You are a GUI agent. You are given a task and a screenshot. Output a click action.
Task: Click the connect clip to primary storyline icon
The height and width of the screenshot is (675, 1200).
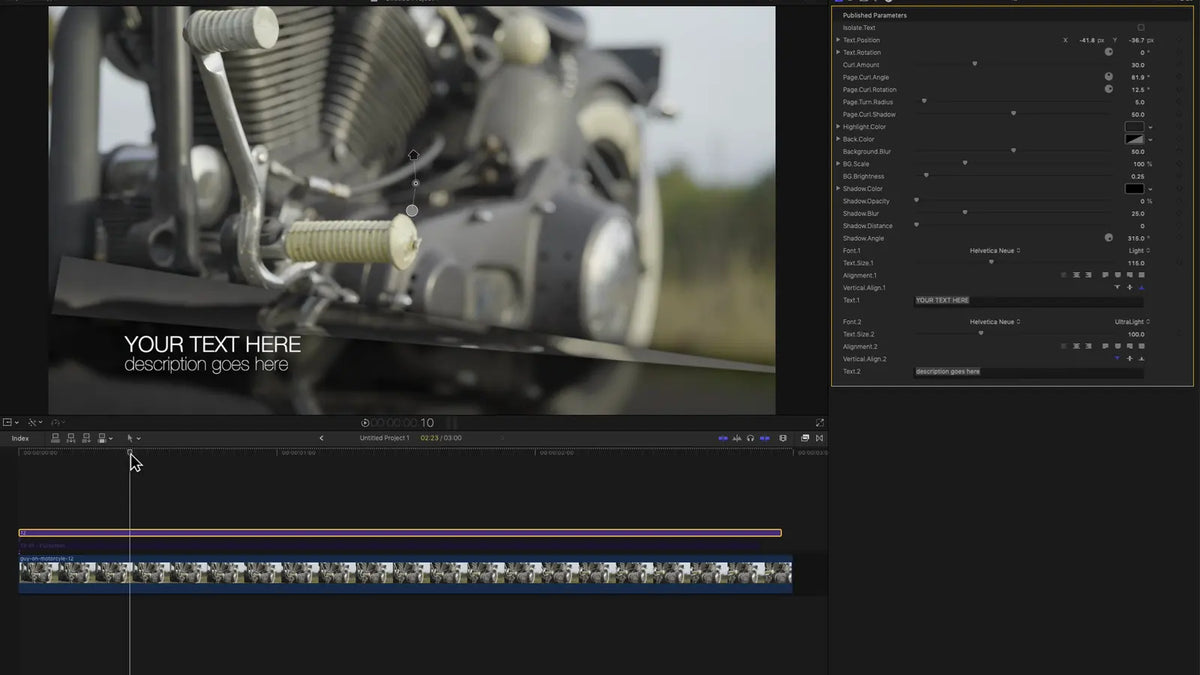click(55, 438)
